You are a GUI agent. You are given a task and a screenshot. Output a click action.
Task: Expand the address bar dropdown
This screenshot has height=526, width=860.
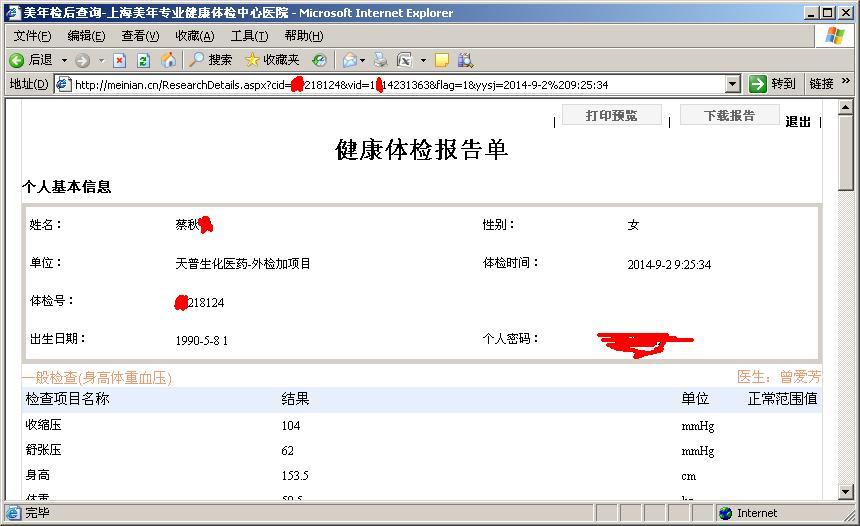[x=732, y=84]
